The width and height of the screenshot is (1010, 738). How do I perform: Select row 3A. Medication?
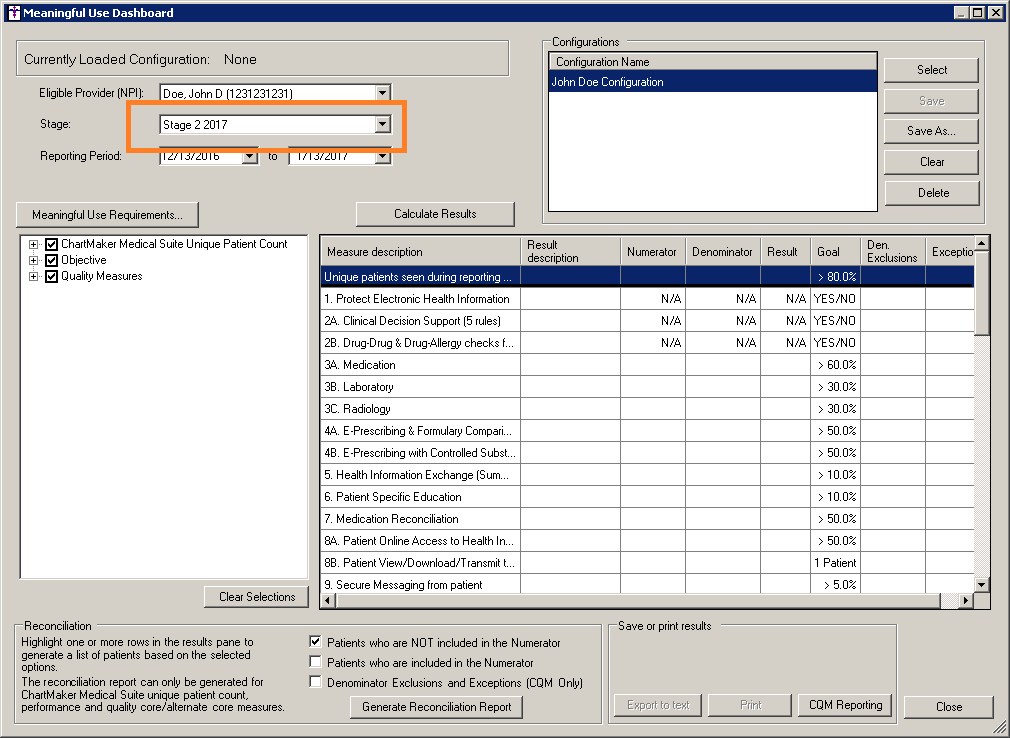pyautogui.click(x=647, y=364)
